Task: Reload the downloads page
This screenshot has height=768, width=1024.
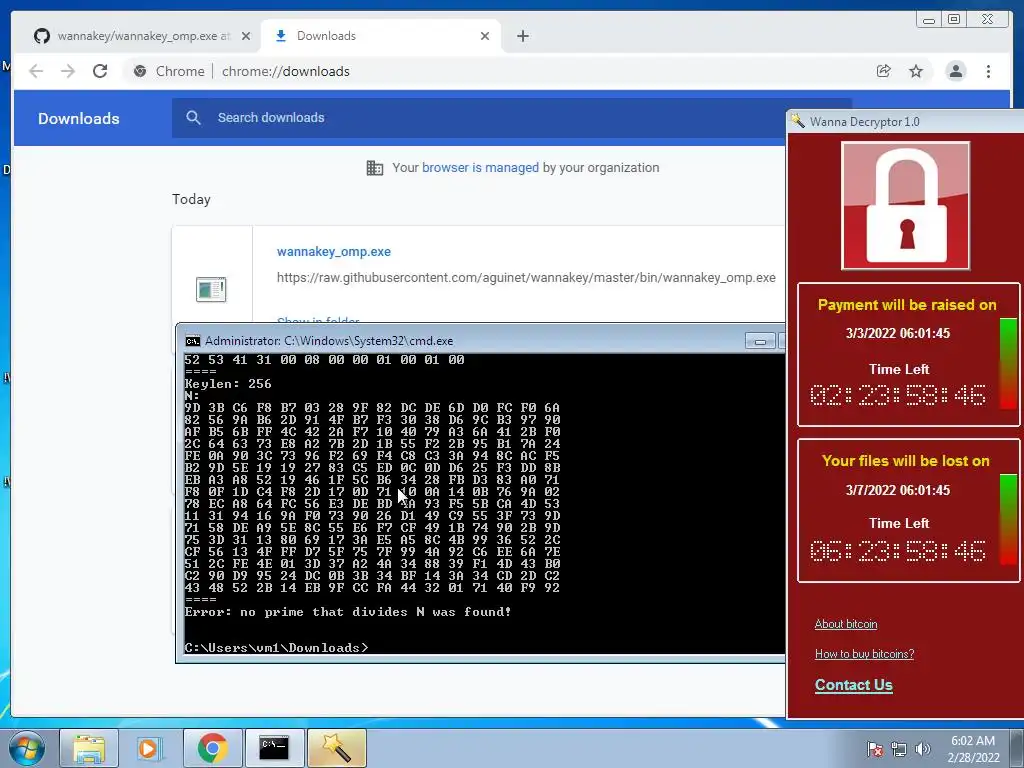Action: click(x=100, y=71)
